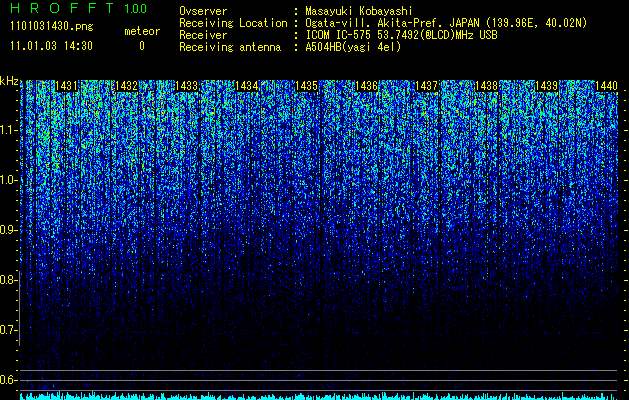This screenshot has width=629, height=400.
Task: Click the kHz axis unit label
Action: pyautogui.click(x=10, y=82)
